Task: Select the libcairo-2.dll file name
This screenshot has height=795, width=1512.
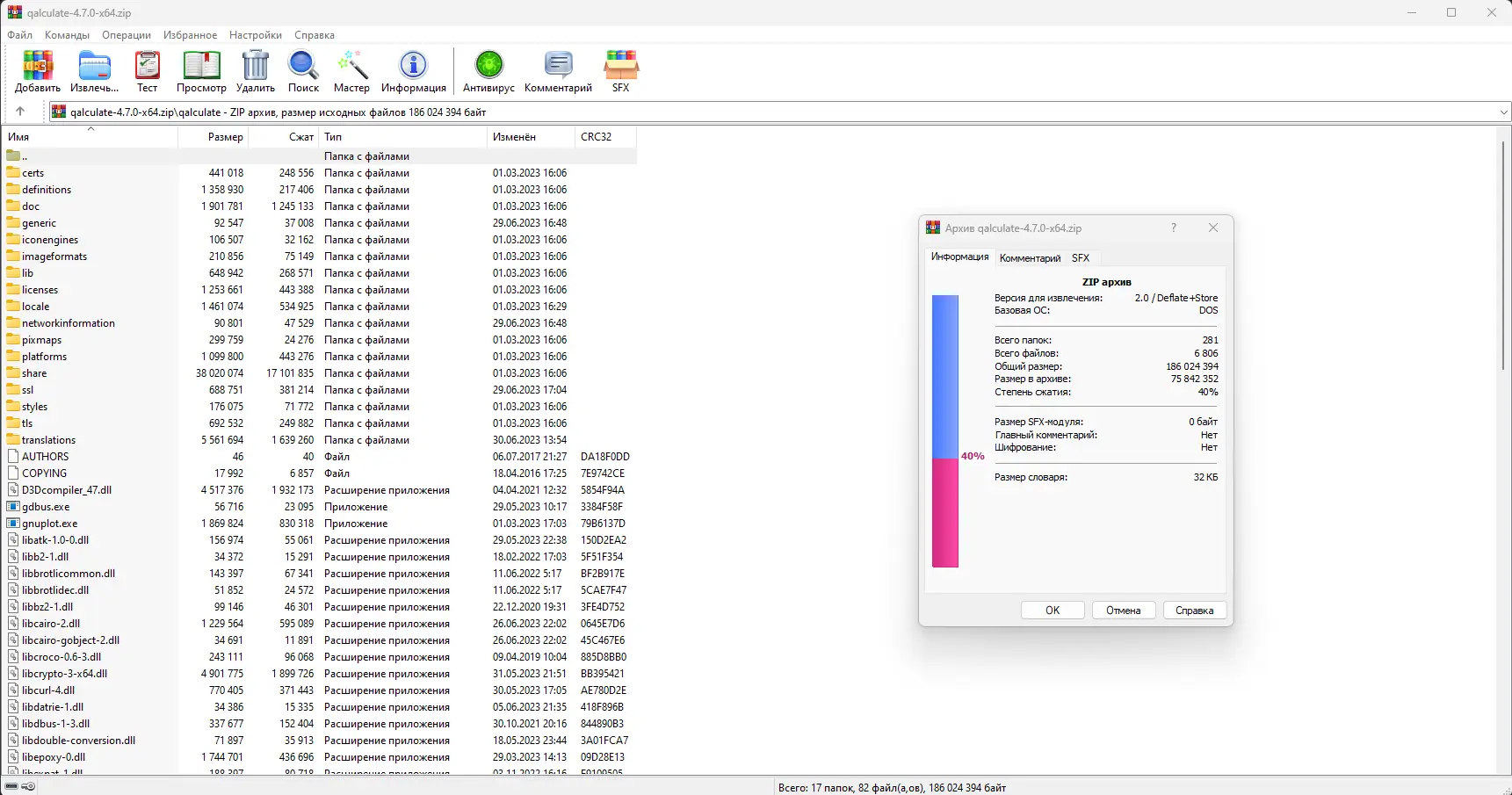Action: [x=51, y=624]
